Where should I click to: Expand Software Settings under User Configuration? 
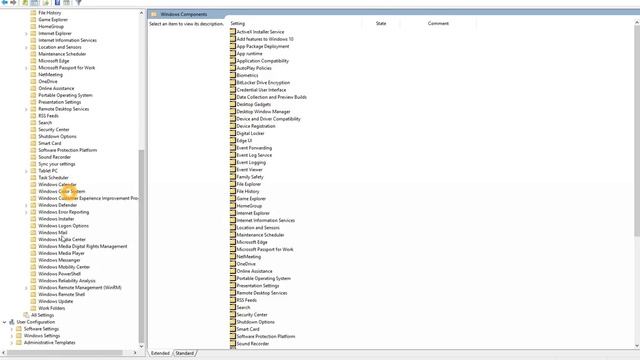[12, 329]
